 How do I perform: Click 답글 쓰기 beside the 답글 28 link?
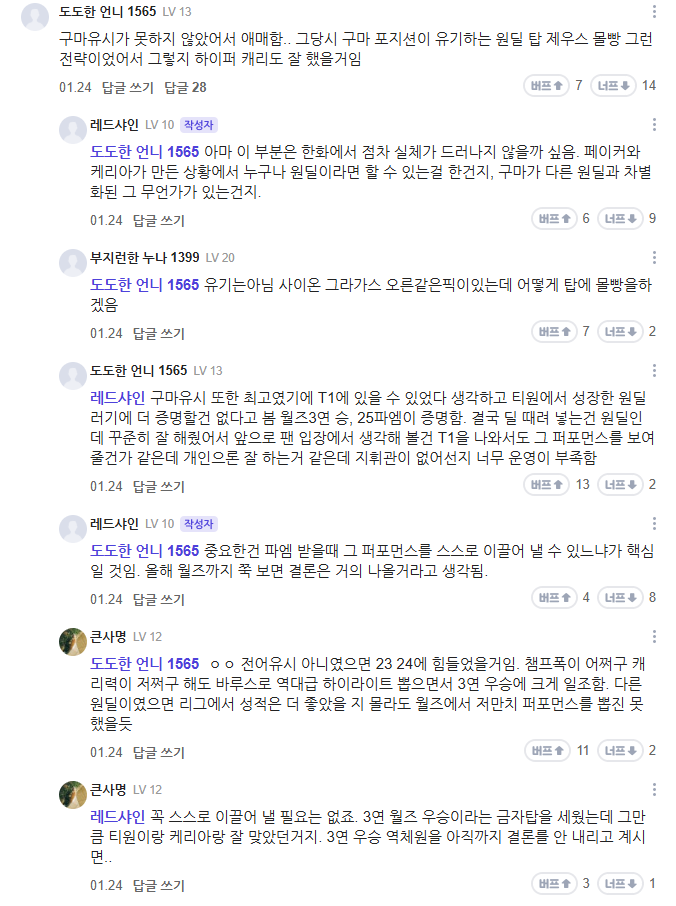(x=128, y=87)
